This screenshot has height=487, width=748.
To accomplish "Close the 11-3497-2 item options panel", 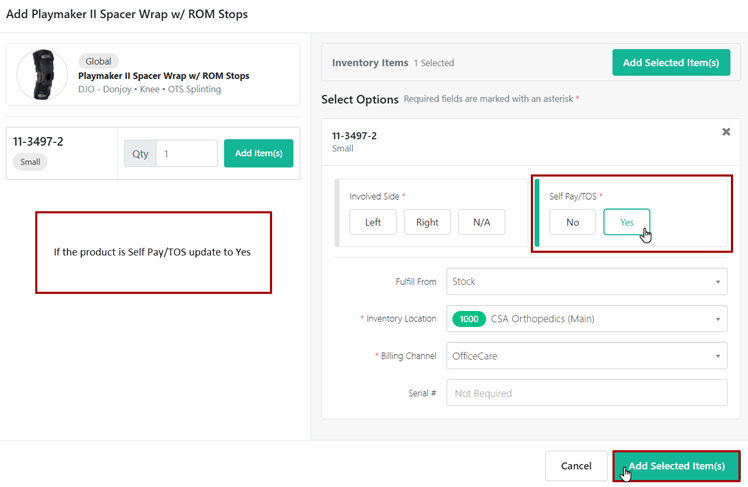I will pyautogui.click(x=726, y=132).
